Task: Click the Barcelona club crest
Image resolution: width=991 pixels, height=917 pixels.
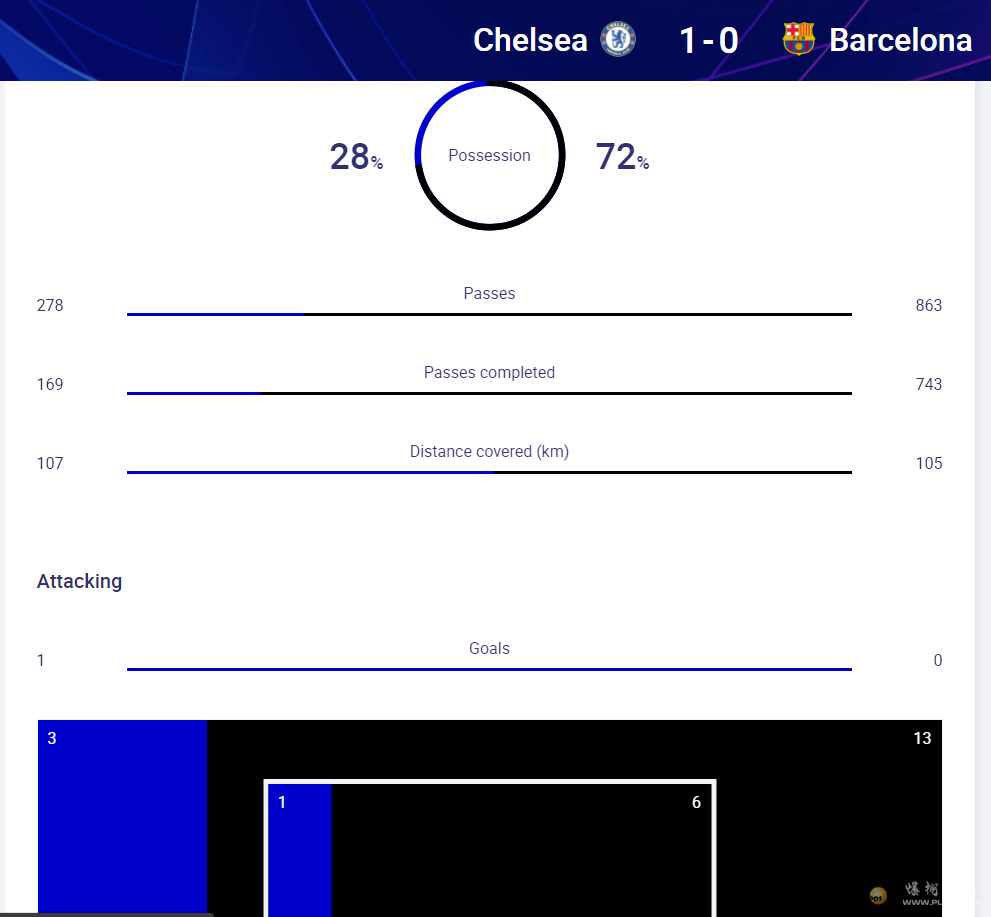Action: coord(798,40)
